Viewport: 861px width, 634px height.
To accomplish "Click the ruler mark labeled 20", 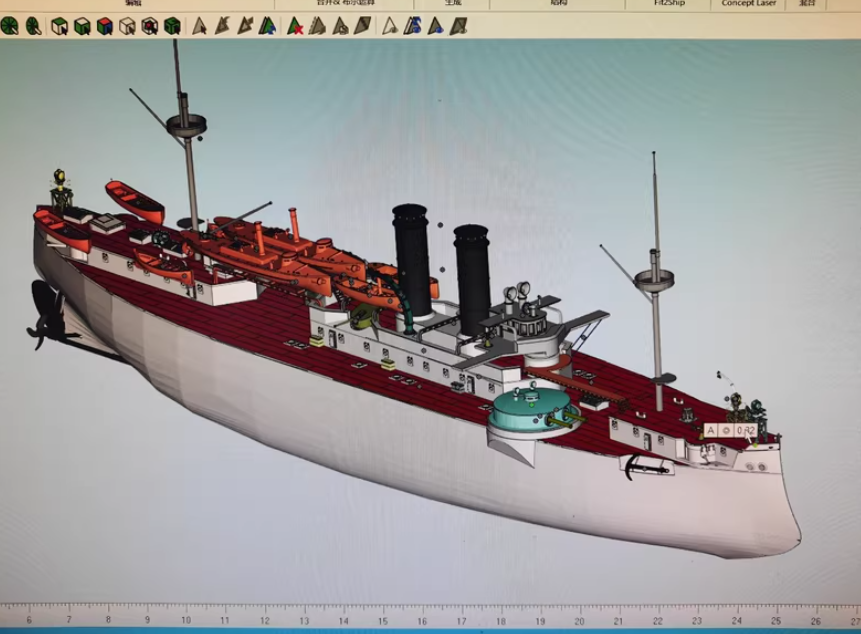I will [579, 621].
